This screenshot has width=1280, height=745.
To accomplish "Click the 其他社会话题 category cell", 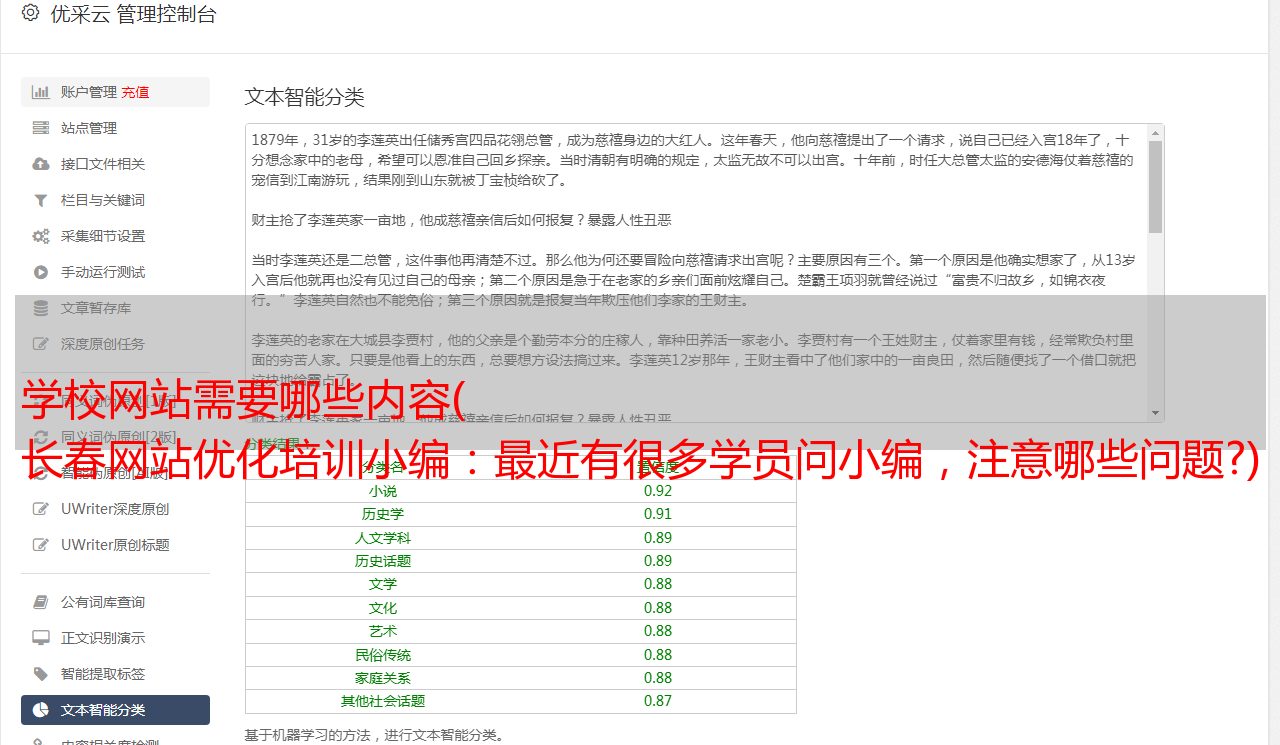I will point(383,701).
